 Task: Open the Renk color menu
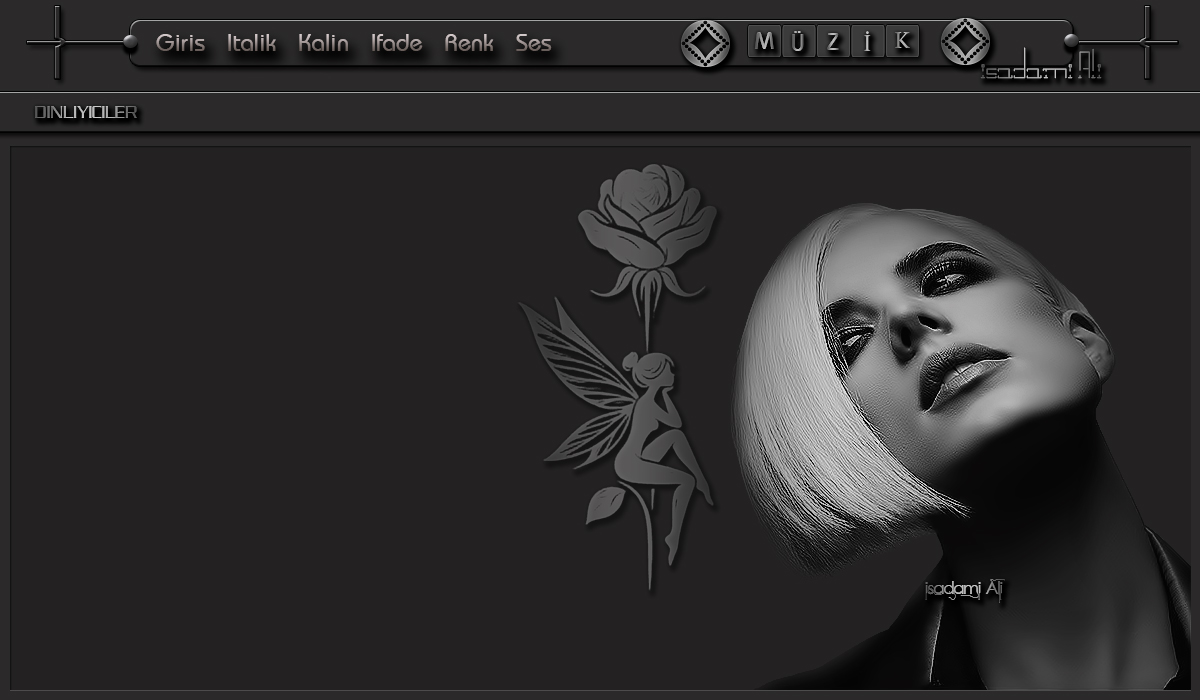[x=469, y=43]
